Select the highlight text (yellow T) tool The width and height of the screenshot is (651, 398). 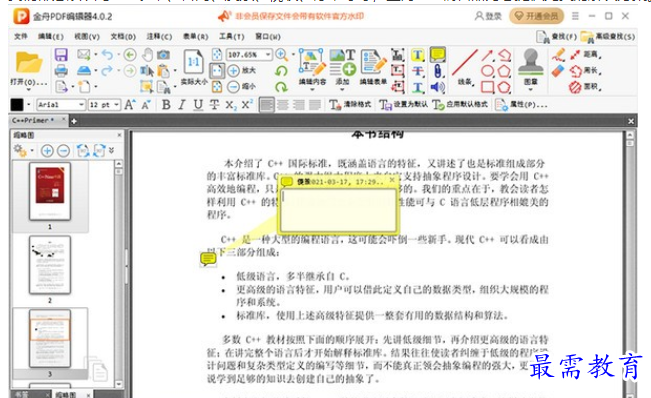pyautogui.click(x=418, y=55)
